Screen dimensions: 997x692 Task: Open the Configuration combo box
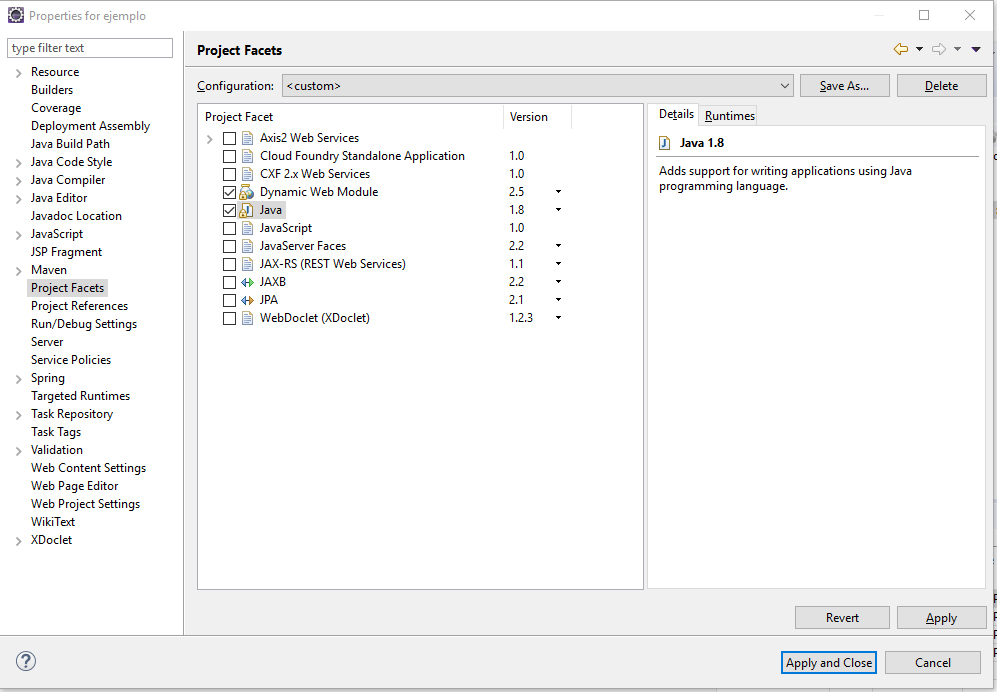(x=537, y=86)
